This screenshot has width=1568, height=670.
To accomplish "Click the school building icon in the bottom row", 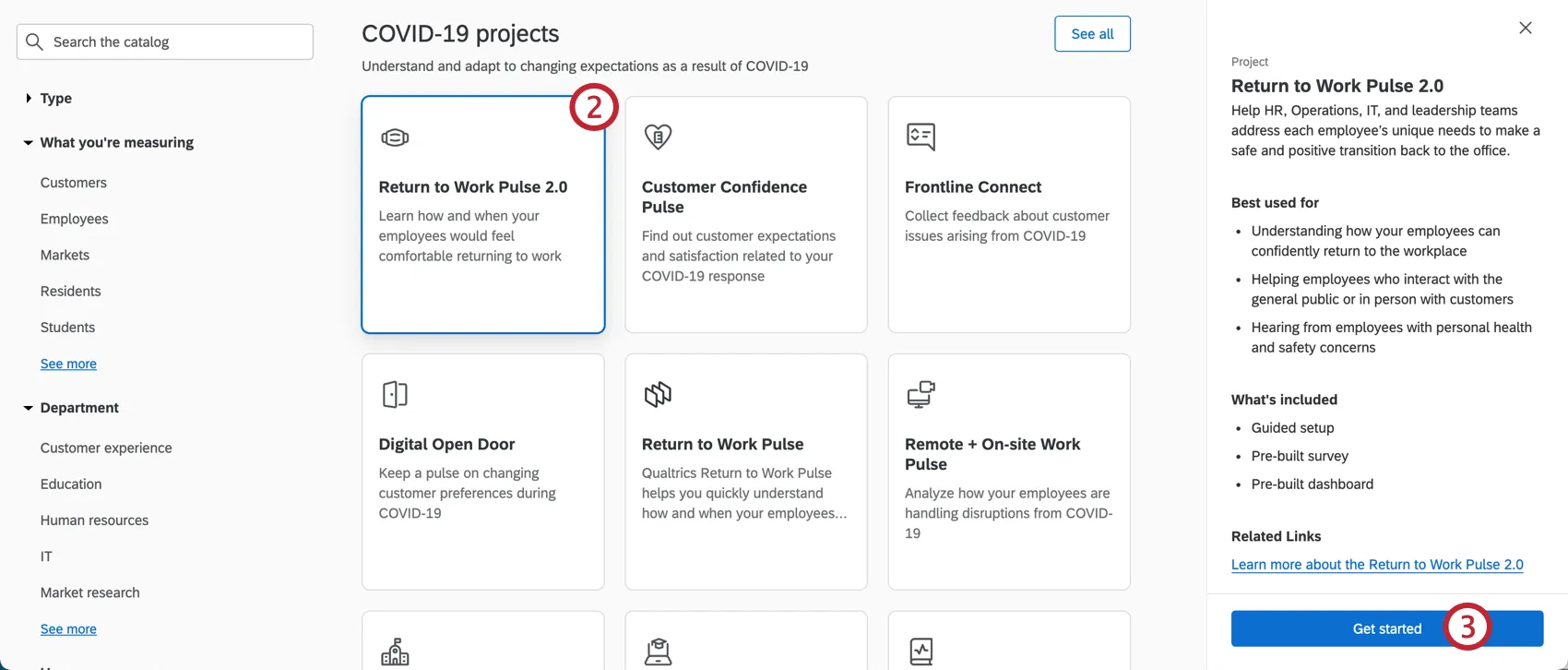I will pos(395,652).
